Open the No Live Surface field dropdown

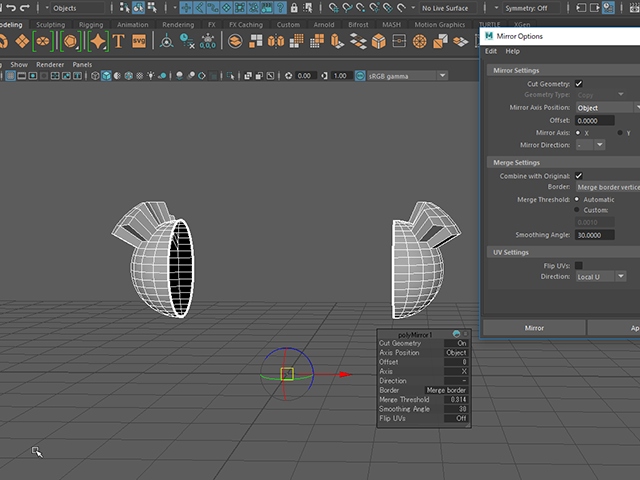[x=448, y=8]
